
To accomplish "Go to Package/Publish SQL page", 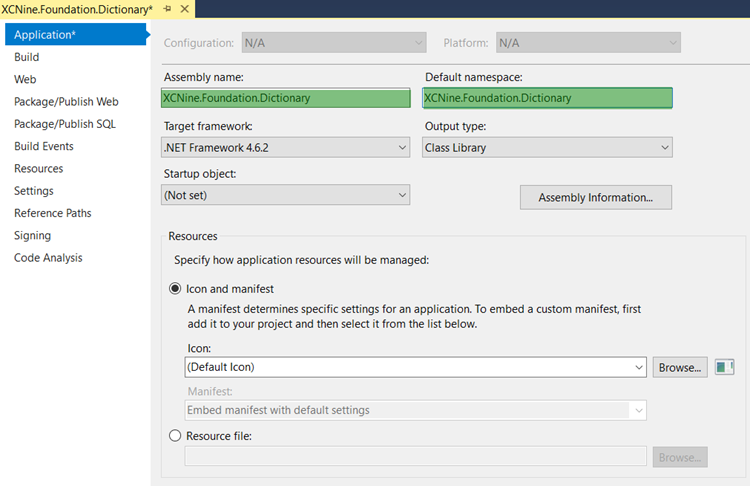I will click(x=65, y=124).
